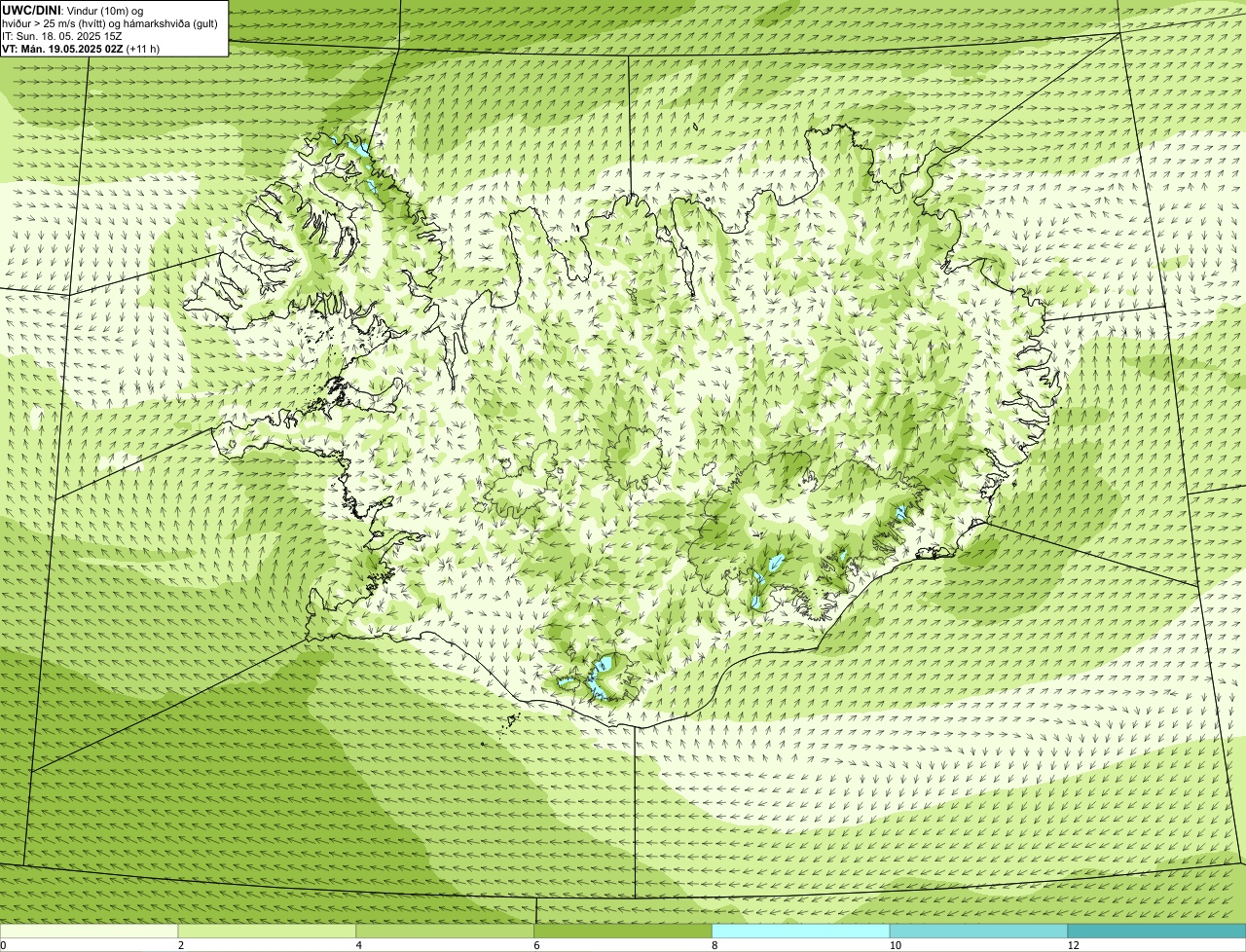
Task: Click the colorbar tick label '2'
Action: 181,945
